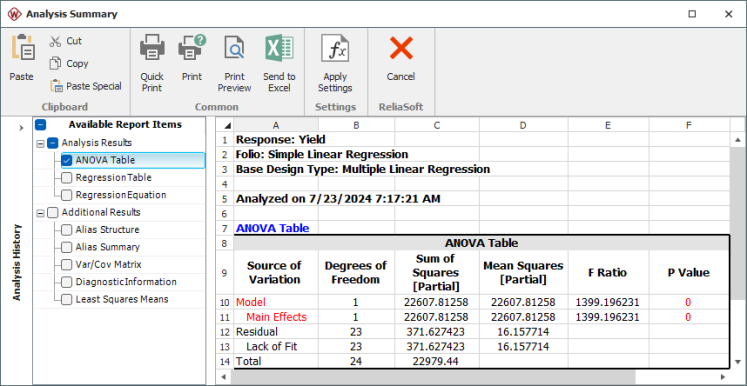This screenshot has height=386, width=747.
Task: Select the 'Folio: Simple Linear Regression' cell
Action: (x=276, y=155)
